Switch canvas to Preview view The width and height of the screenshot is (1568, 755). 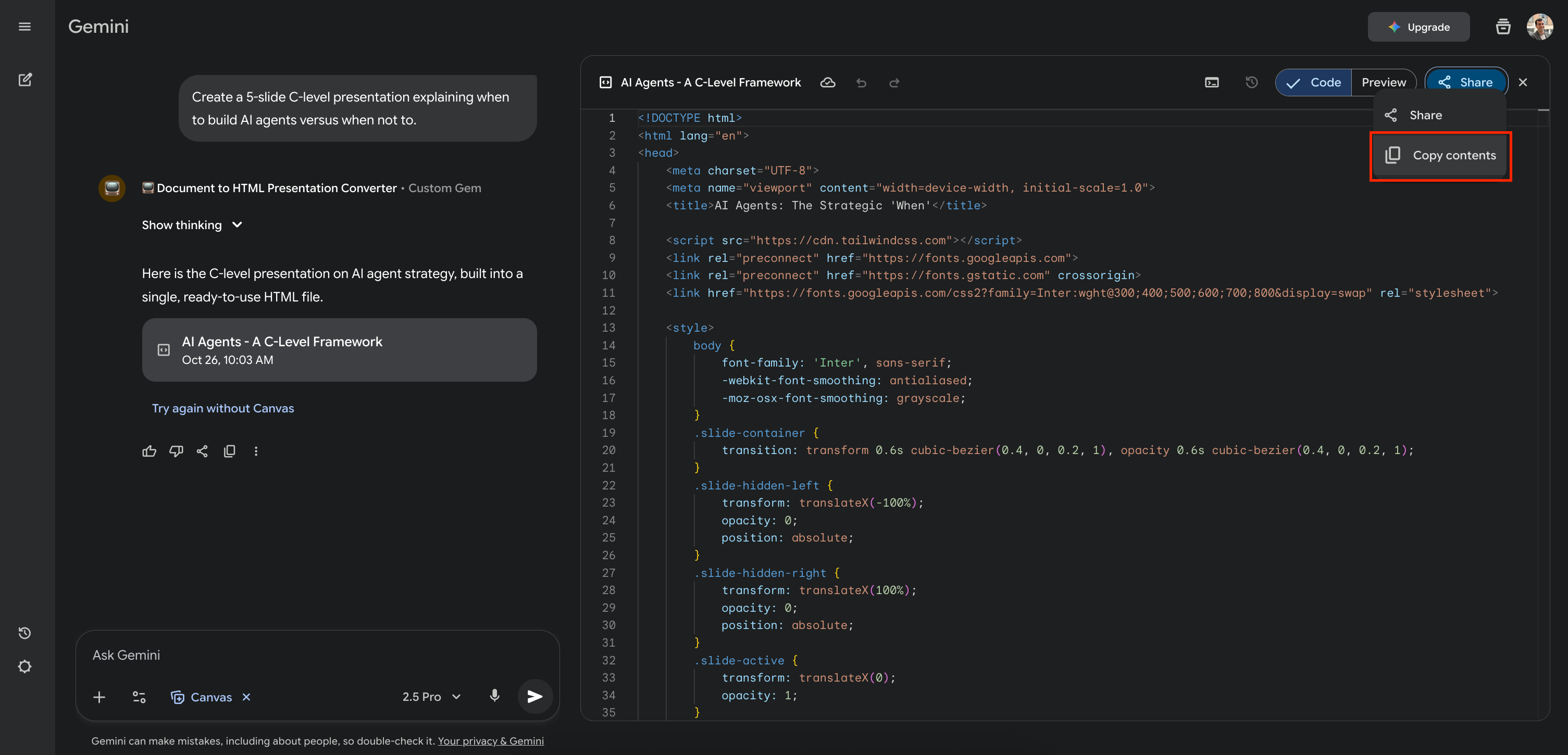click(x=1383, y=82)
